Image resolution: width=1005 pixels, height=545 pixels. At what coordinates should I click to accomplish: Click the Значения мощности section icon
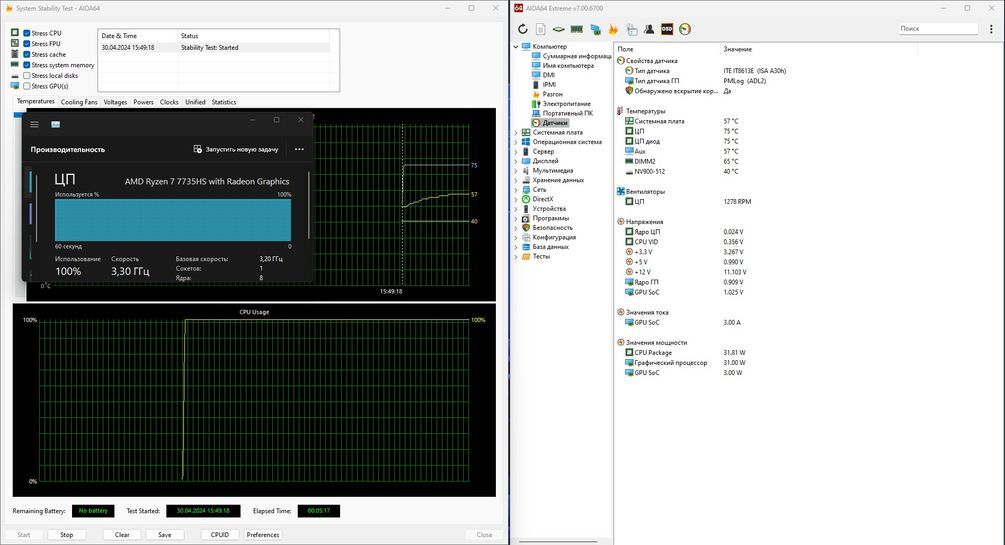[620, 342]
